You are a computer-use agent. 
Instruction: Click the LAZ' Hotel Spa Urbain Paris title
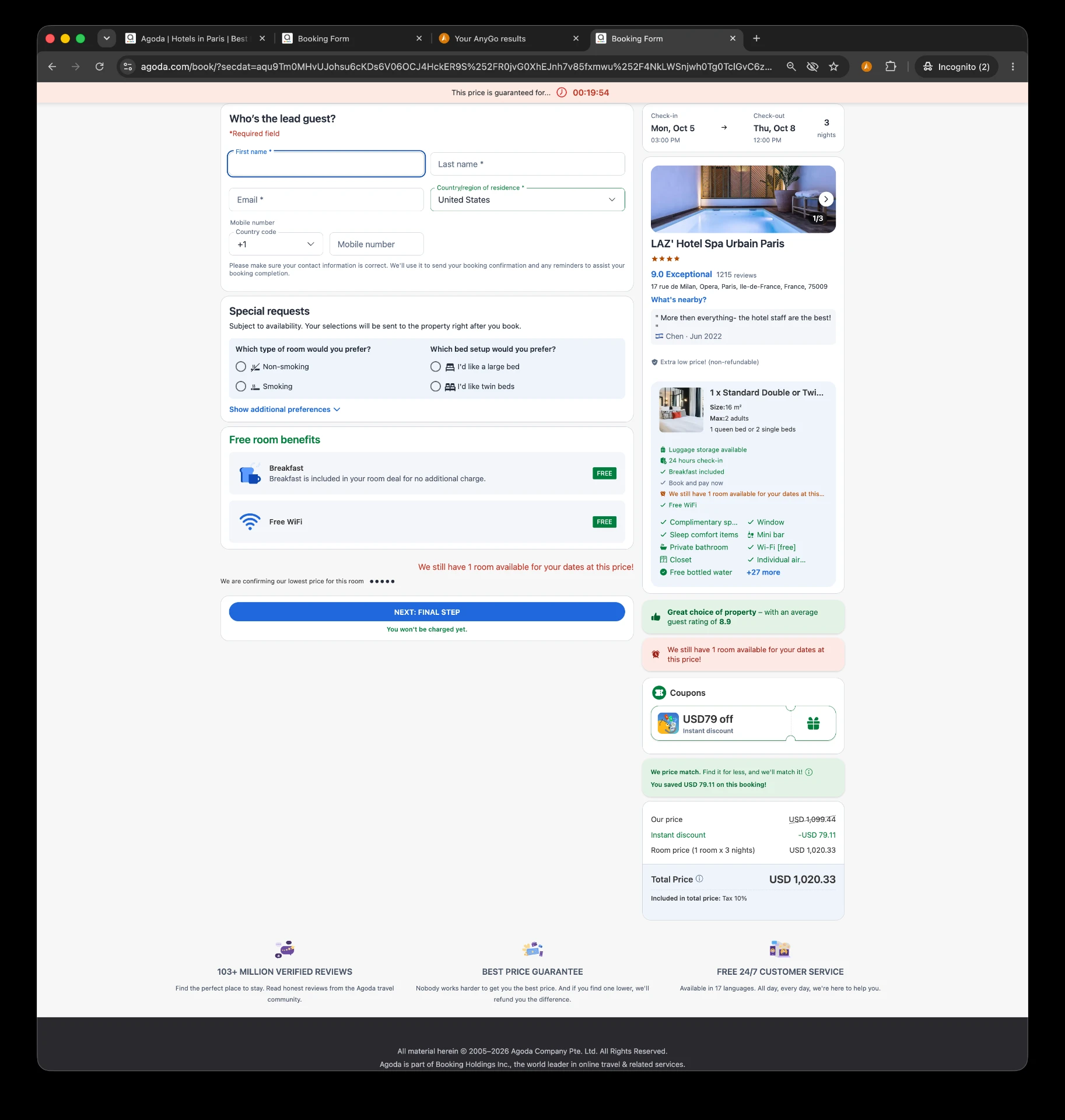(x=717, y=244)
